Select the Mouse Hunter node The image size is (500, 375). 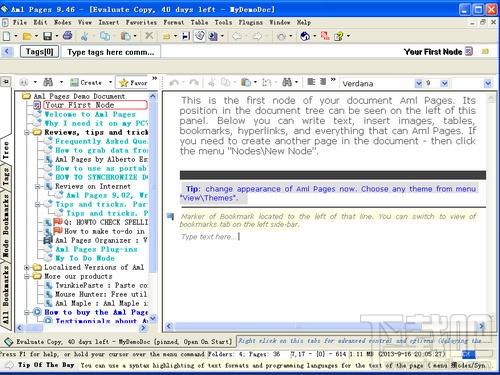(101, 294)
